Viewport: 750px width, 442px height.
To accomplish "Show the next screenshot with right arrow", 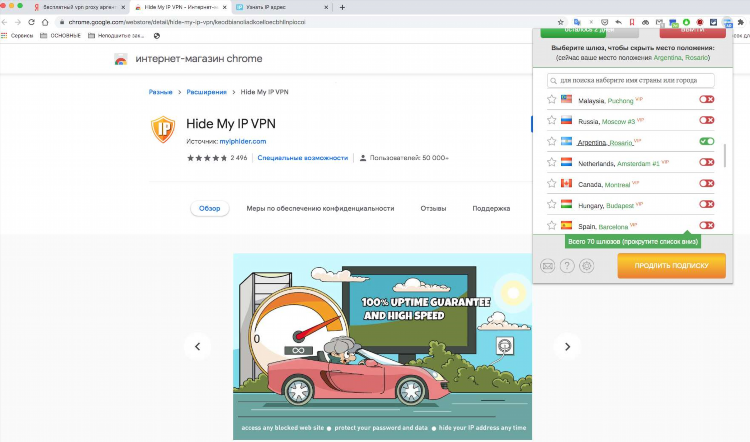I will click(x=567, y=346).
